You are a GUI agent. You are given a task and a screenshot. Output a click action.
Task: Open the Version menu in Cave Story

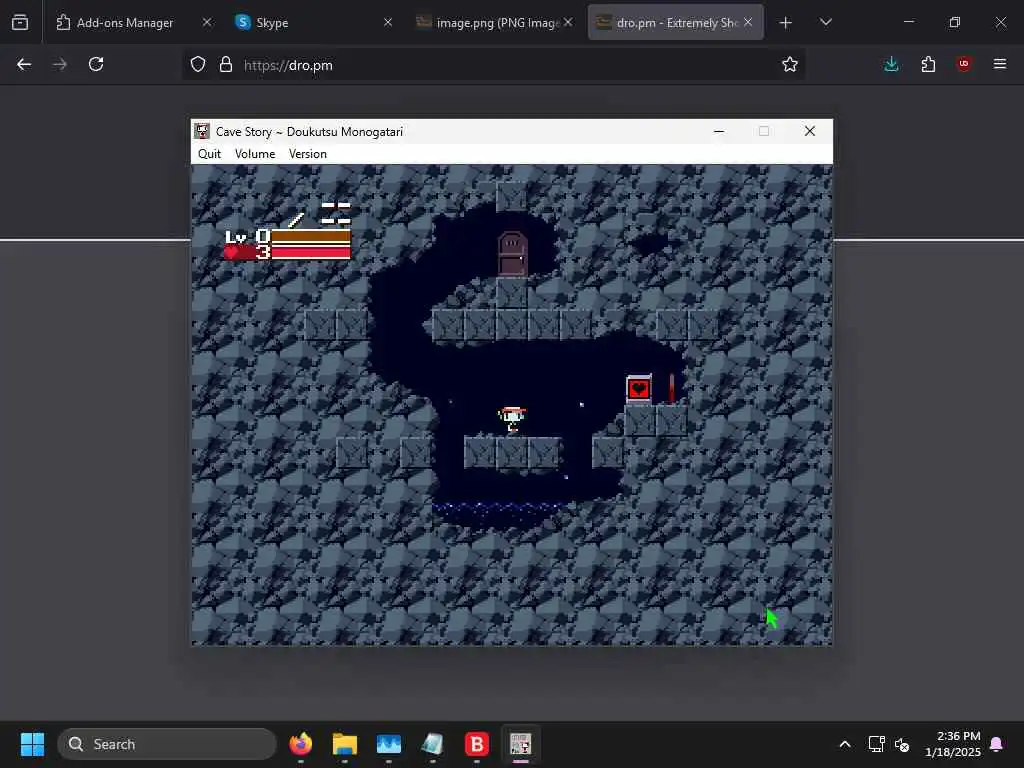308,153
